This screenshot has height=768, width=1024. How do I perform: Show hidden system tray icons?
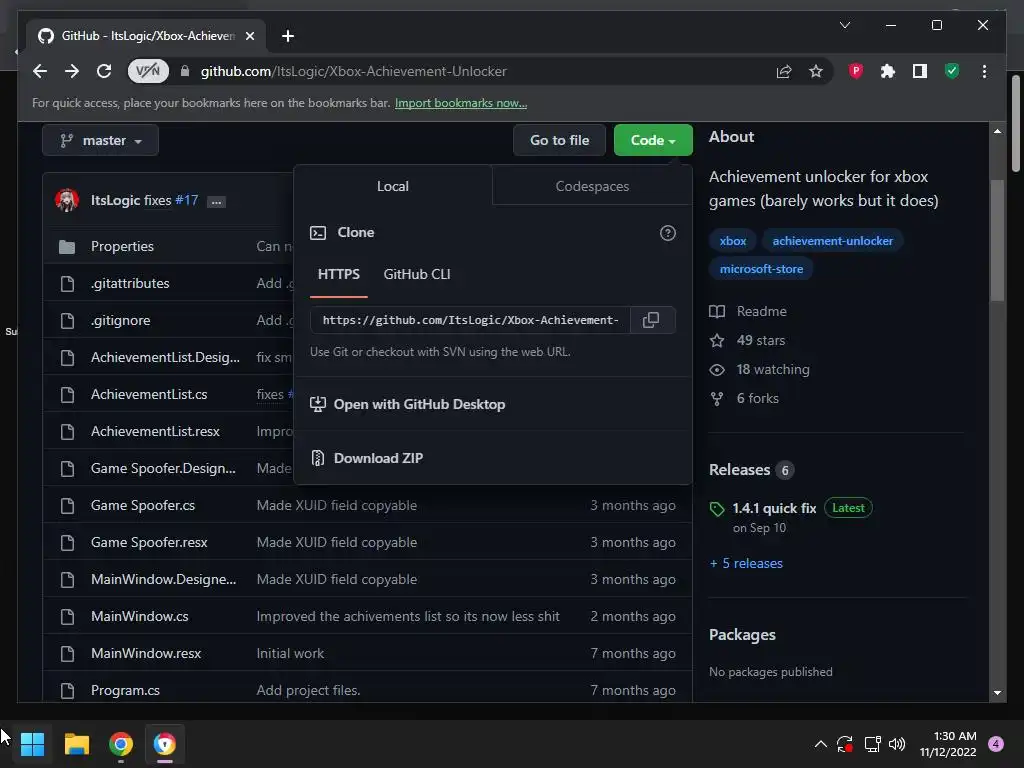(821, 744)
